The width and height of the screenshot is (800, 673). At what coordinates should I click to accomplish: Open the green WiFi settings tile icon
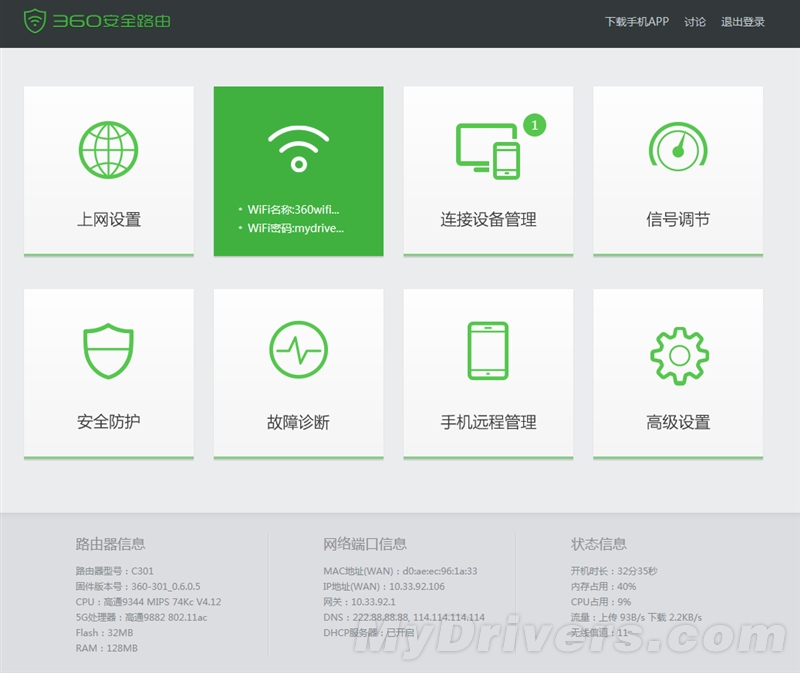click(298, 150)
